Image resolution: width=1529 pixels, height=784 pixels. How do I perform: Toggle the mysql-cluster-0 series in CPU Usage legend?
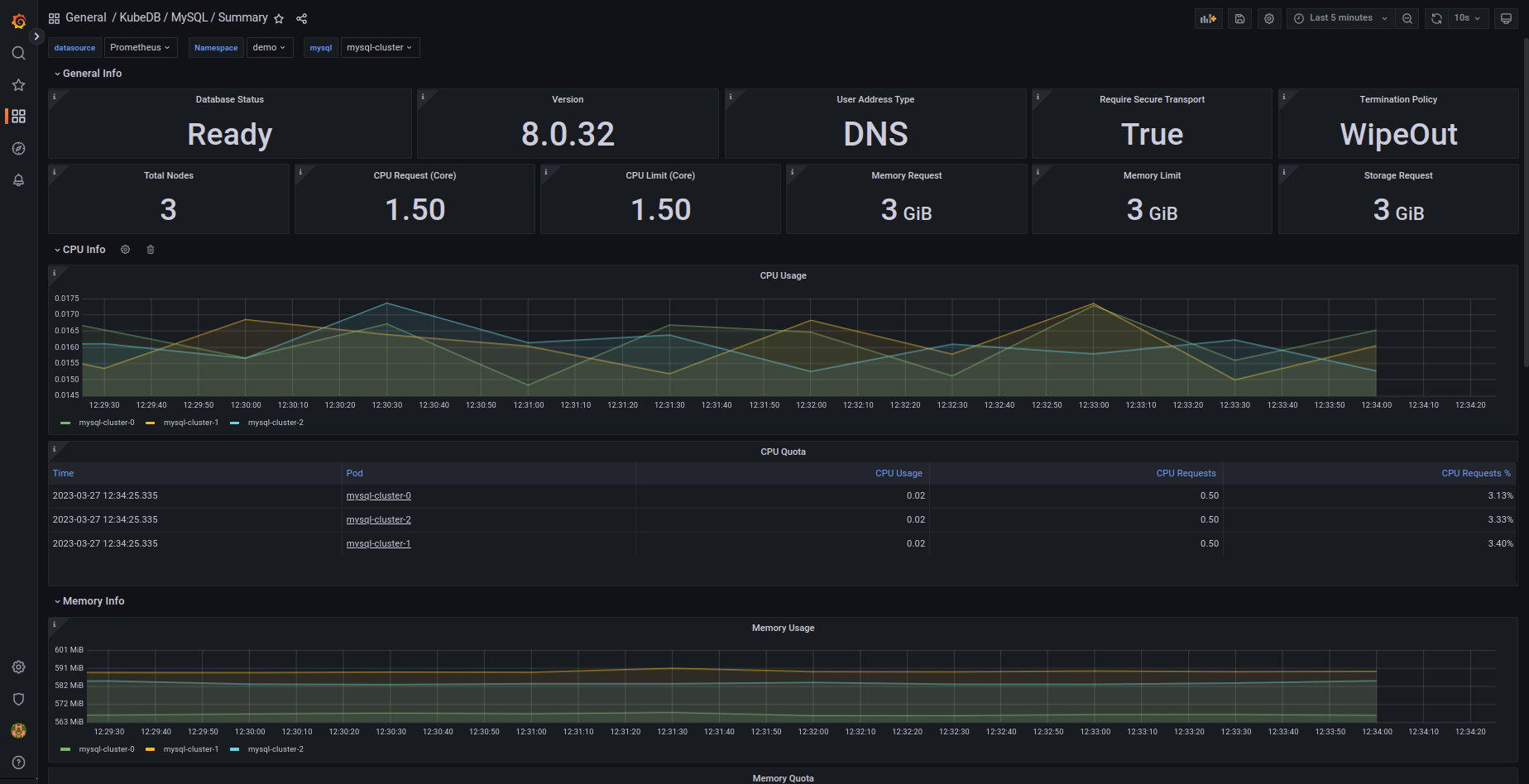(x=106, y=422)
